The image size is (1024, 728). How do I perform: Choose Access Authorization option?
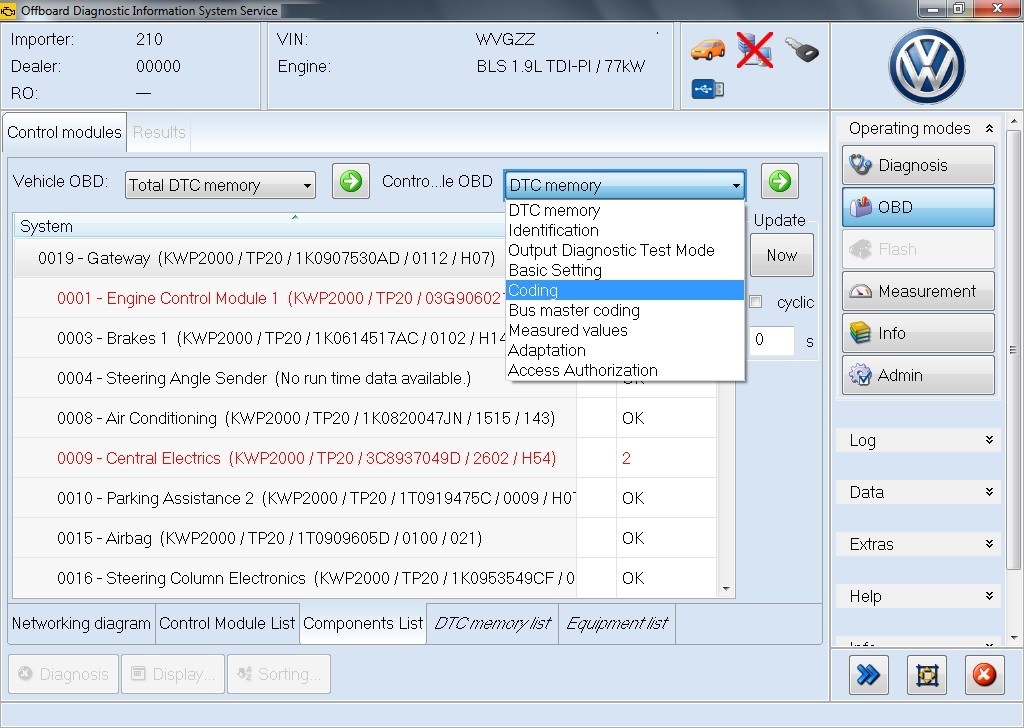click(x=625, y=370)
